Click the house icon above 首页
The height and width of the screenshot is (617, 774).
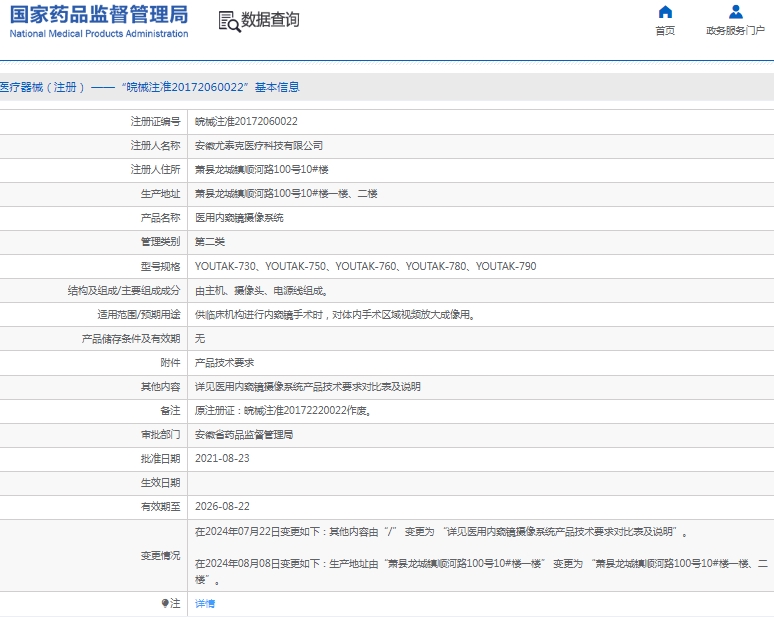pyautogui.click(x=665, y=12)
